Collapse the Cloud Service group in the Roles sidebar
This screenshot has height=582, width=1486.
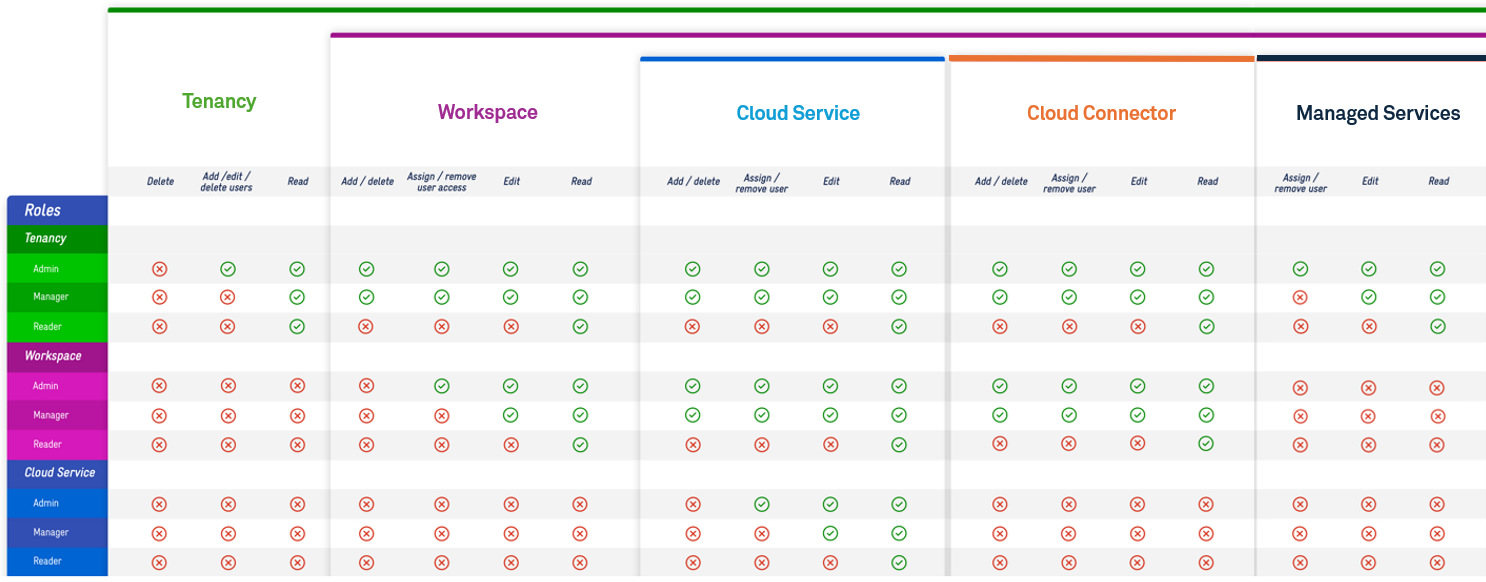tap(59, 473)
